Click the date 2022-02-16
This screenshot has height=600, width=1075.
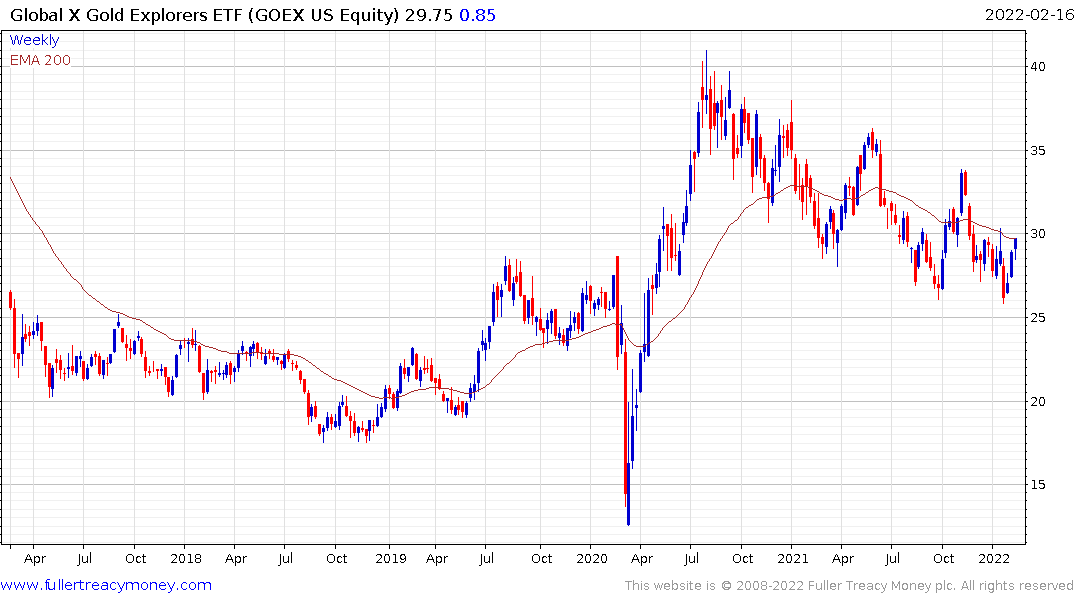[1029, 14]
